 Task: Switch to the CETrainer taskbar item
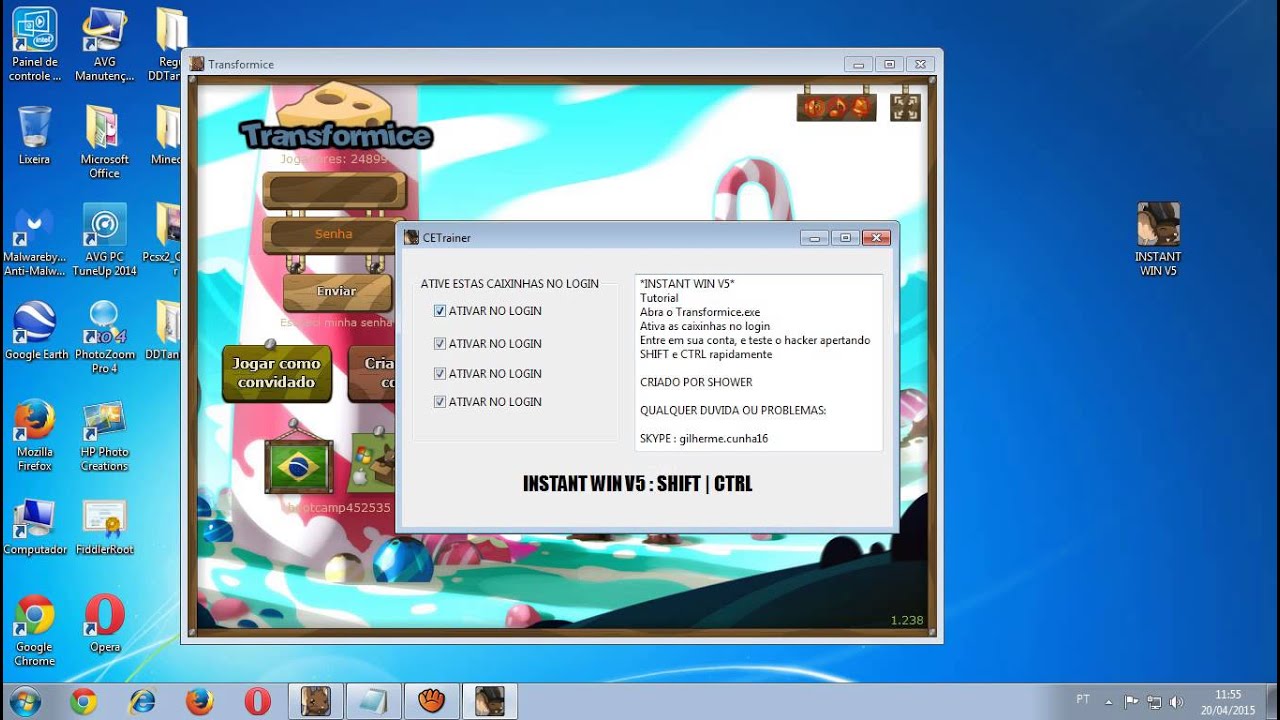pos(490,702)
